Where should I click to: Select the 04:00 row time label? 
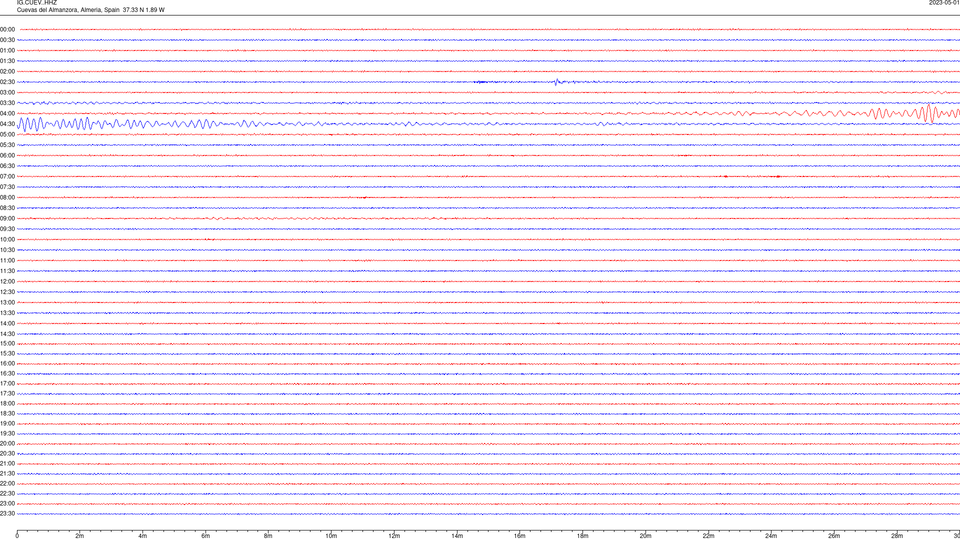point(7,113)
